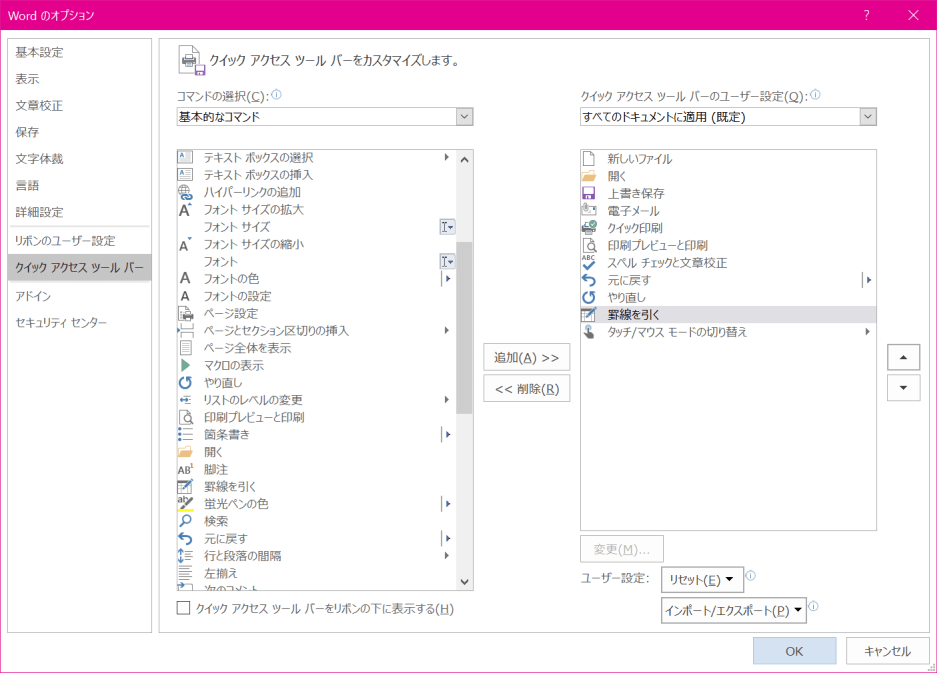Viewport: 937px width, 673px height.
Task: Click the command list scroll down arrow
Action: pyautogui.click(x=464, y=582)
